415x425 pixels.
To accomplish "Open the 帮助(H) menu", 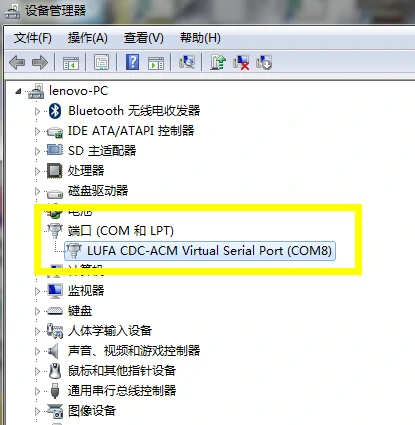I will [x=200, y=38].
